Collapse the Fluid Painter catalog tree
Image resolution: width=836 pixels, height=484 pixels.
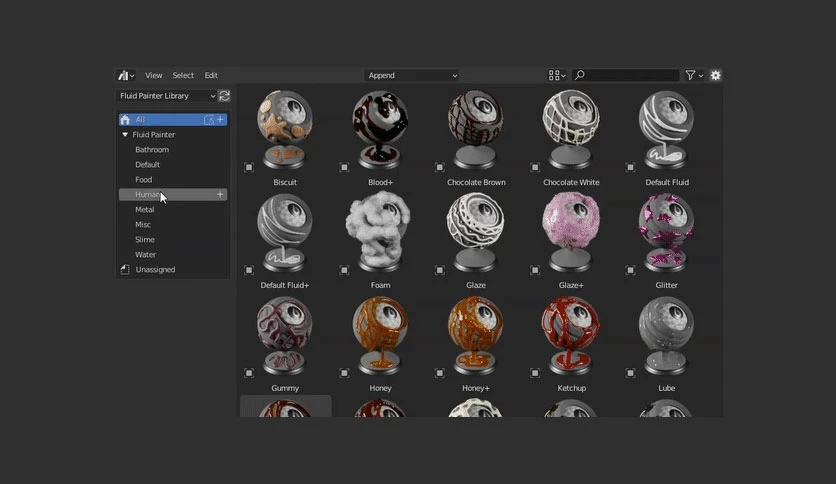click(x=125, y=135)
